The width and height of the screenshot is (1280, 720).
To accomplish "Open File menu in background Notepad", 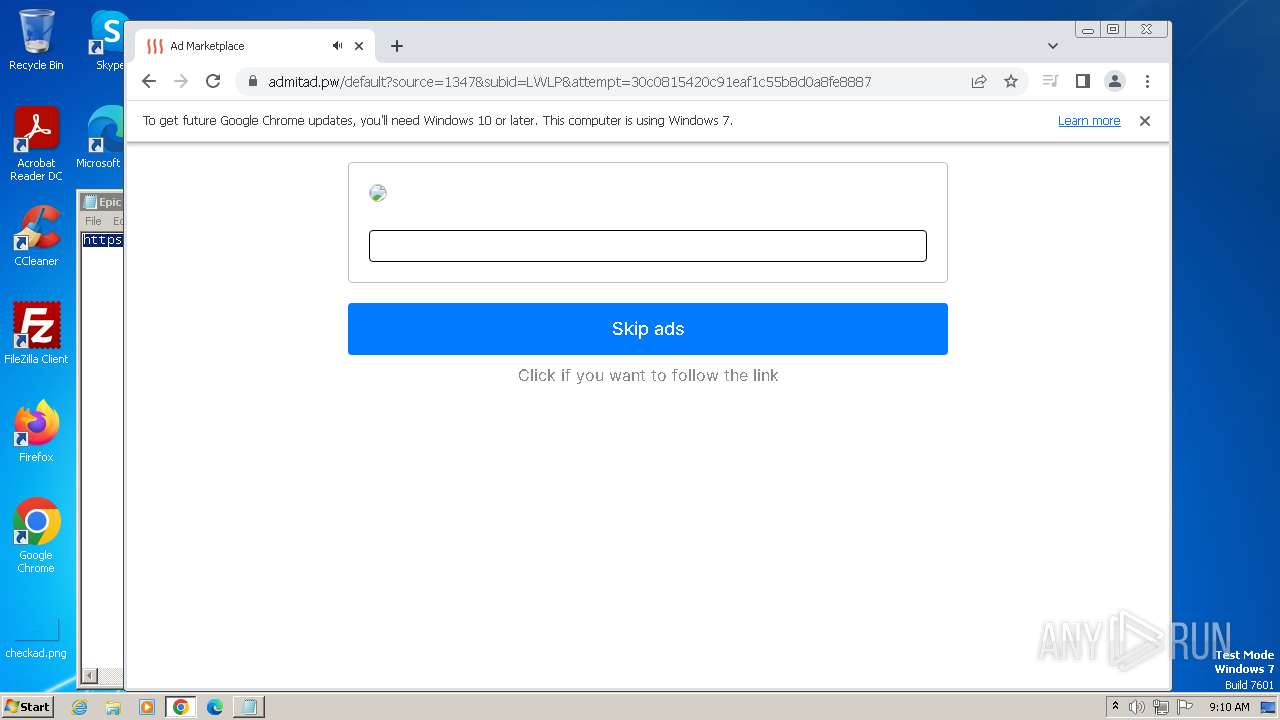I will (x=93, y=221).
